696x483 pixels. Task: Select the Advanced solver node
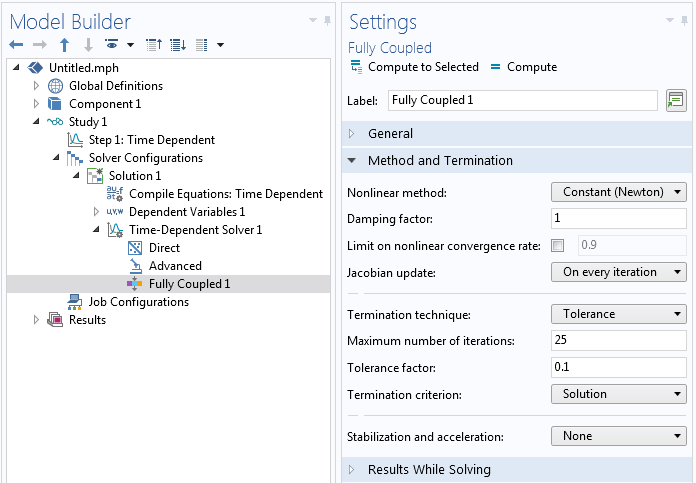pos(175,266)
